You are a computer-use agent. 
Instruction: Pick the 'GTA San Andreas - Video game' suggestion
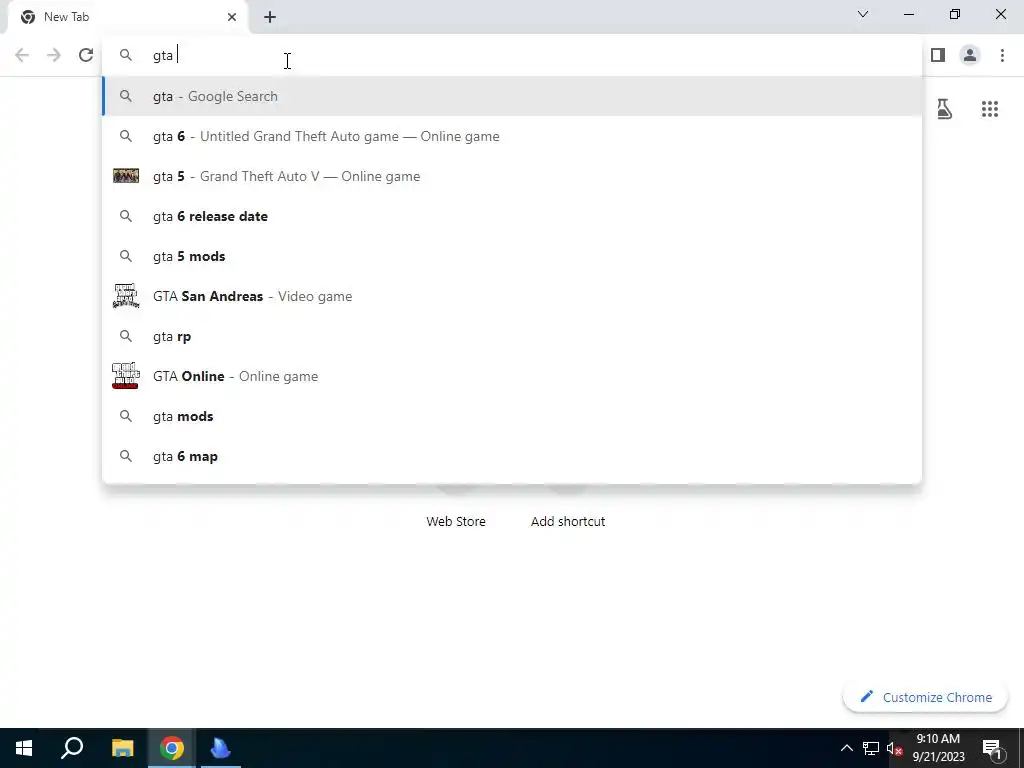coord(511,296)
